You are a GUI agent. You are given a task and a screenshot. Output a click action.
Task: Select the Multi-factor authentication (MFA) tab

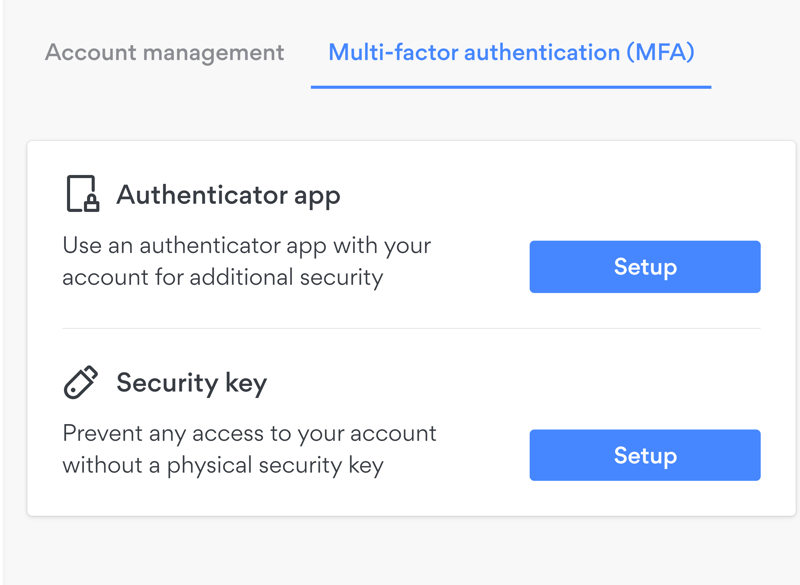click(511, 53)
